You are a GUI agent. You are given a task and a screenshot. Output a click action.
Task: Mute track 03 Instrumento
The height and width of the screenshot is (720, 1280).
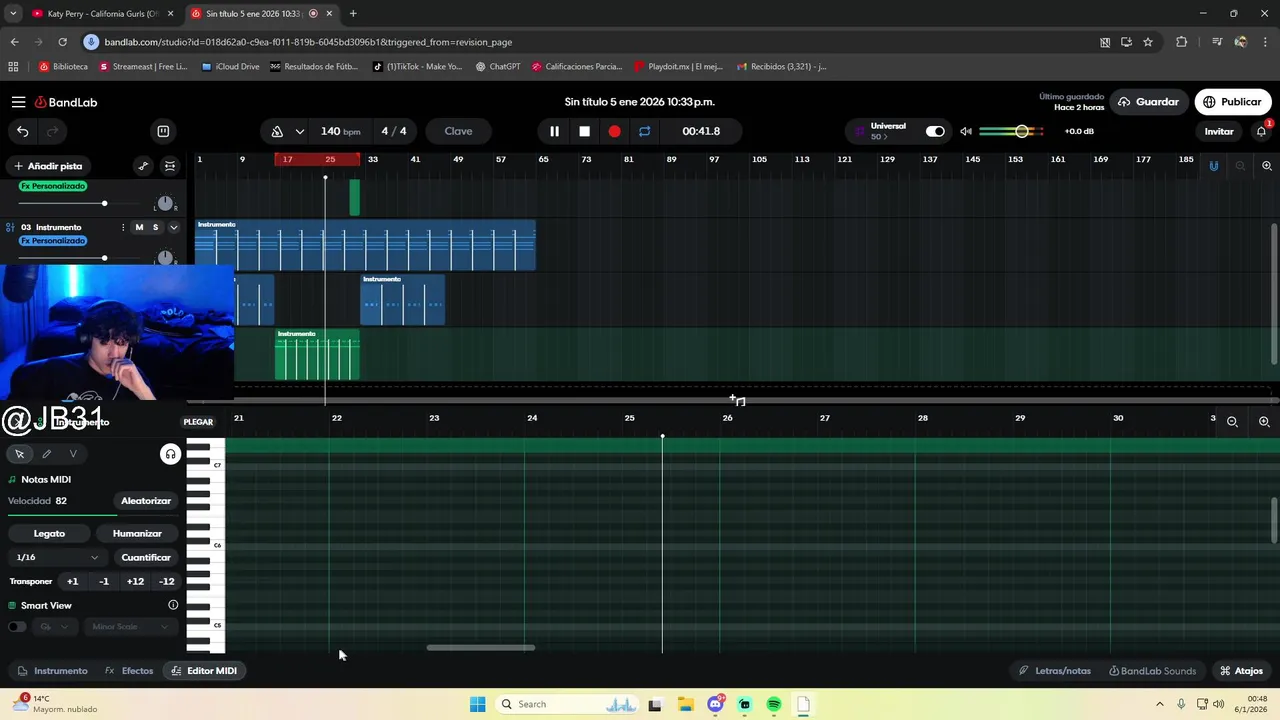139,227
